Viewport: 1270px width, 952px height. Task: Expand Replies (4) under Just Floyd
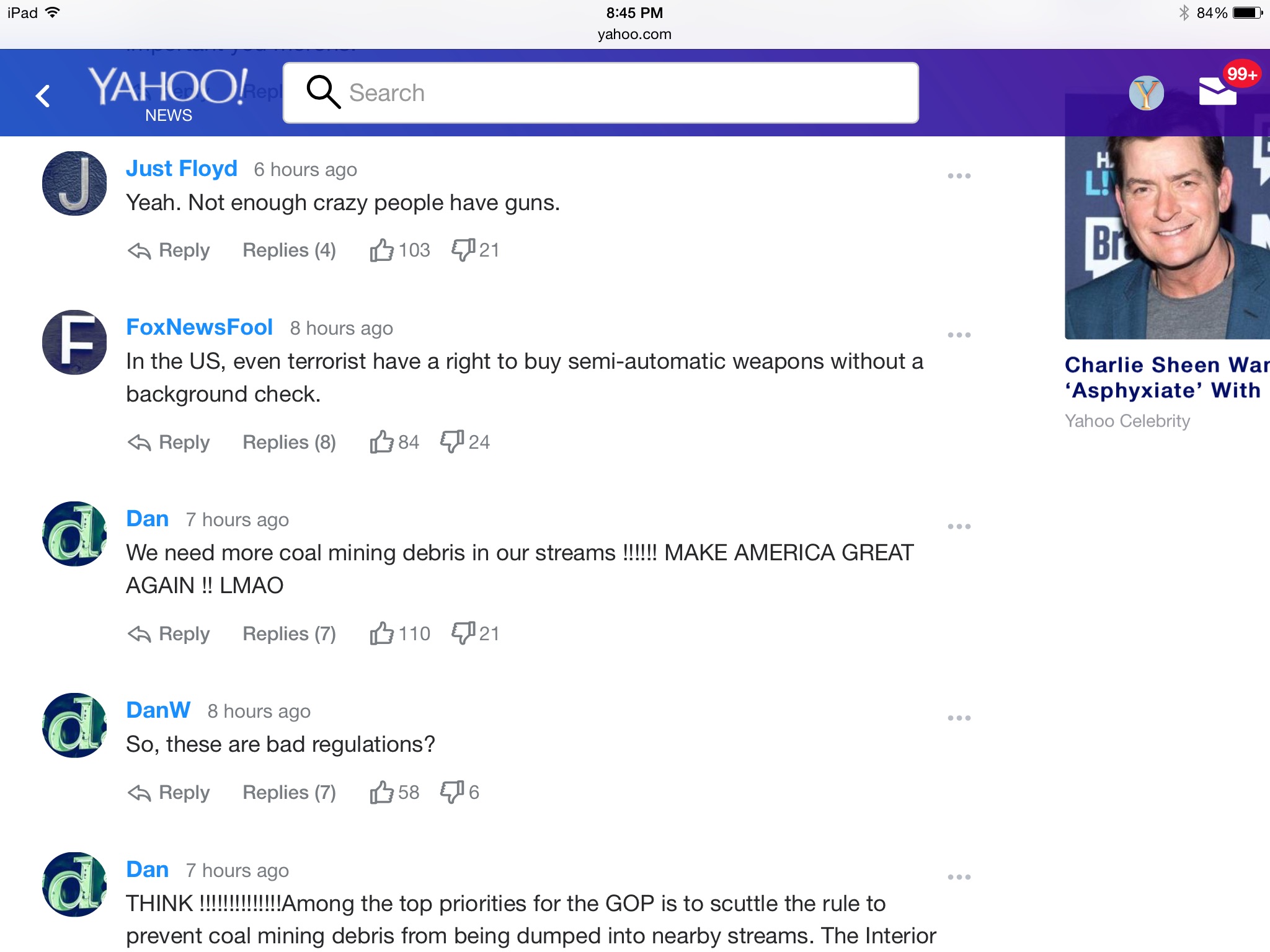289,250
